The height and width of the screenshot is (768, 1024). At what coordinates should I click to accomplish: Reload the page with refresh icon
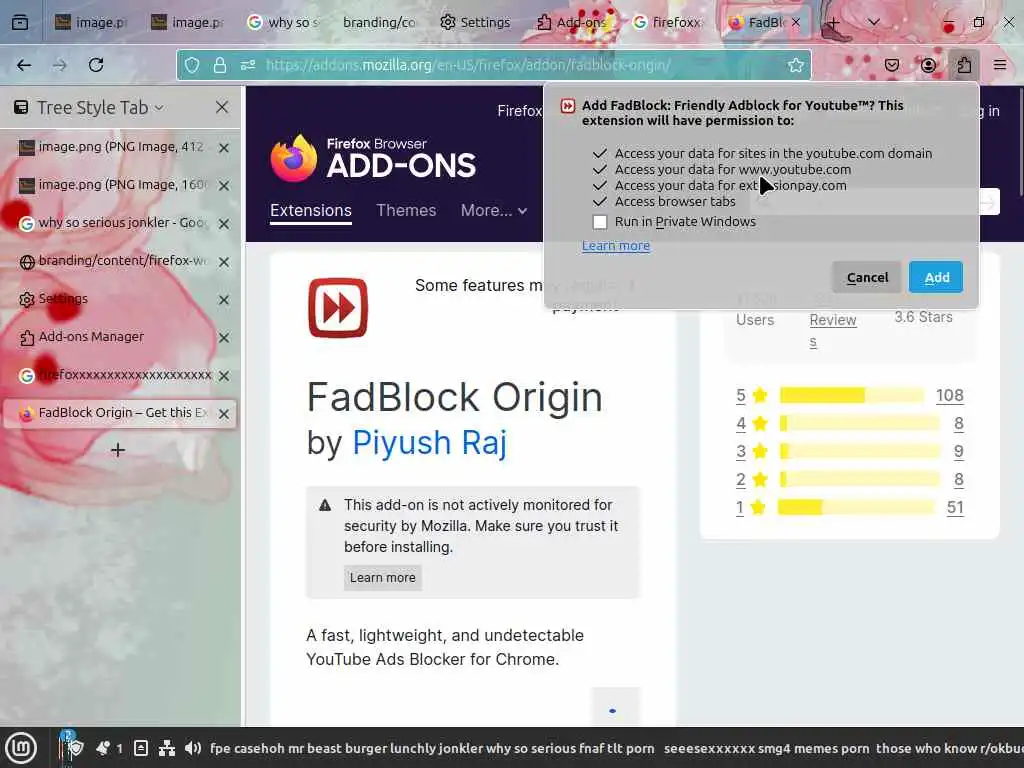point(96,65)
